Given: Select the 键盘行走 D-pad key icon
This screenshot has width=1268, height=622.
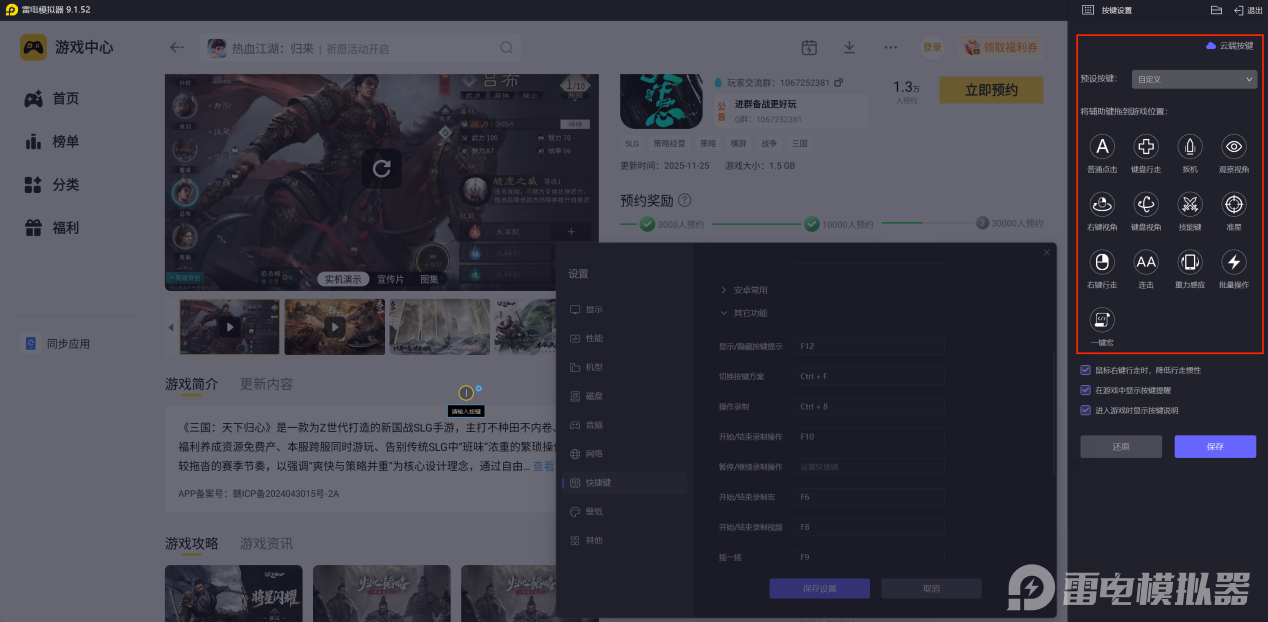Looking at the screenshot, I should [1146, 147].
